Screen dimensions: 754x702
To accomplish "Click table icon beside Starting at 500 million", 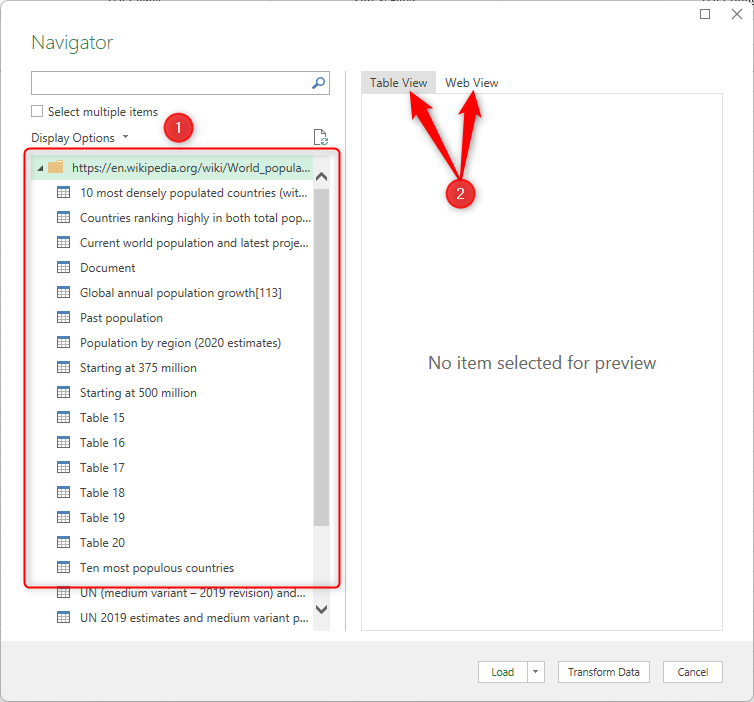I will (x=63, y=392).
